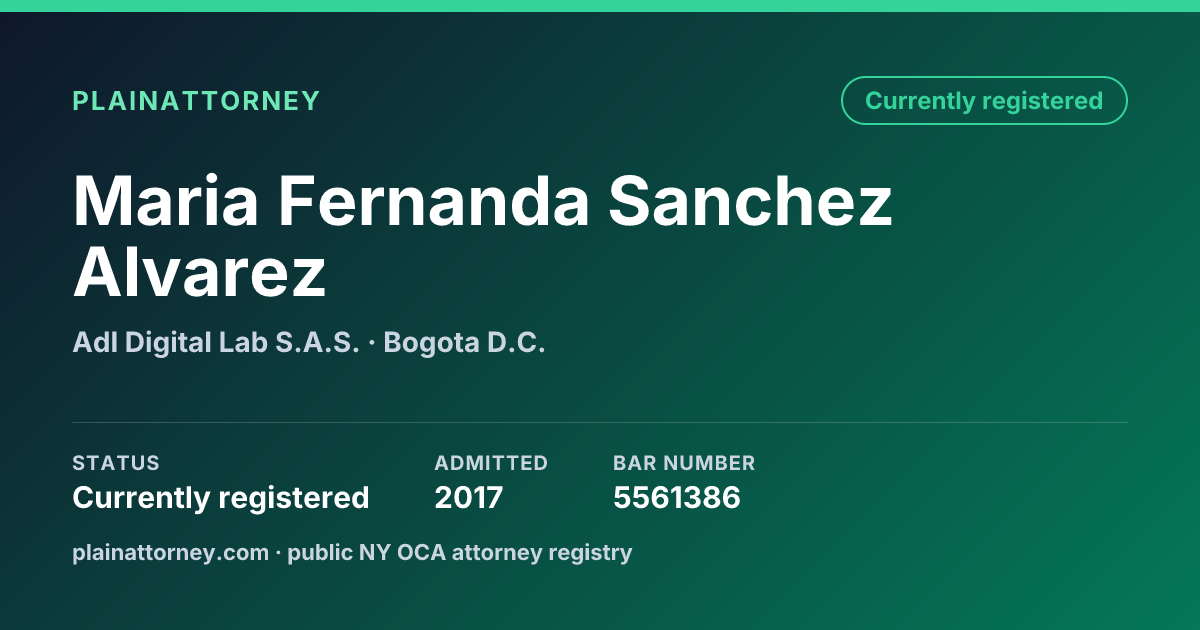
Task: Click the dot separator between firm and city
Action: click(x=372, y=344)
